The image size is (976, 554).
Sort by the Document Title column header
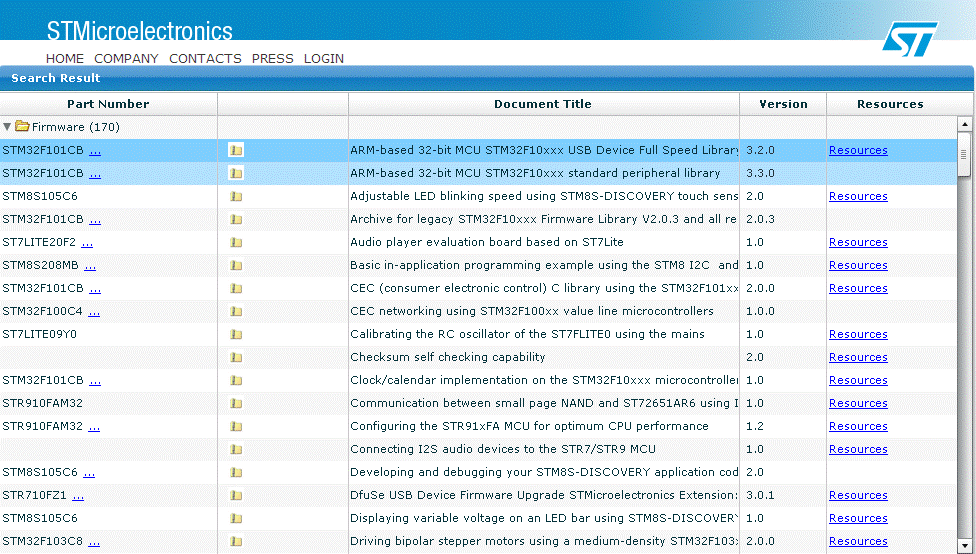[543, 104]
